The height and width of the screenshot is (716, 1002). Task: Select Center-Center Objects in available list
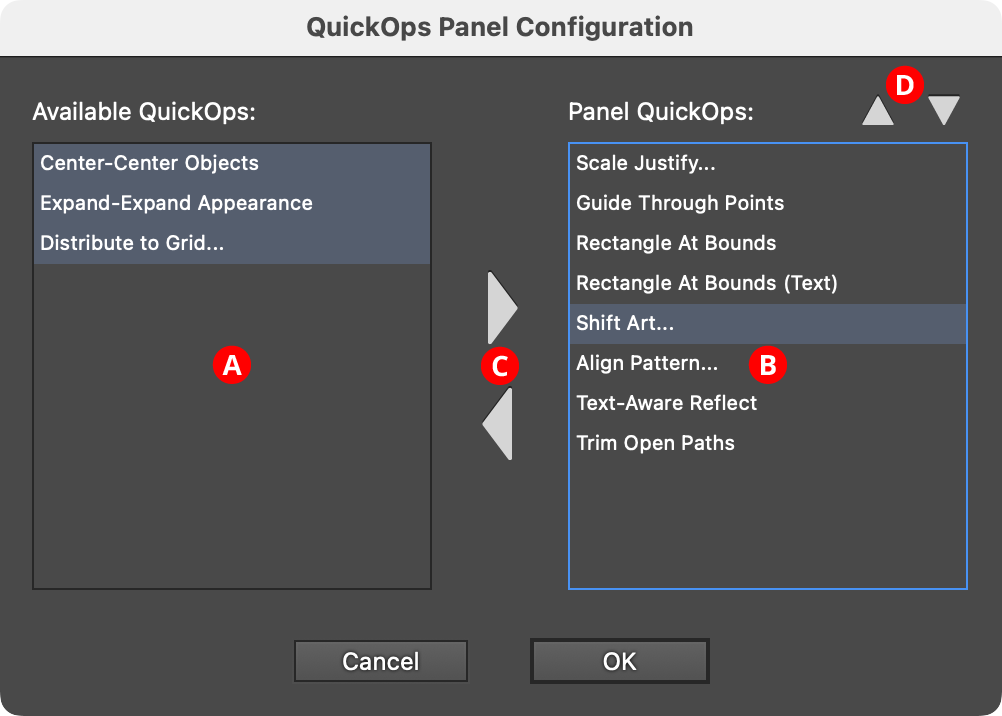click(x=150, y=163)
